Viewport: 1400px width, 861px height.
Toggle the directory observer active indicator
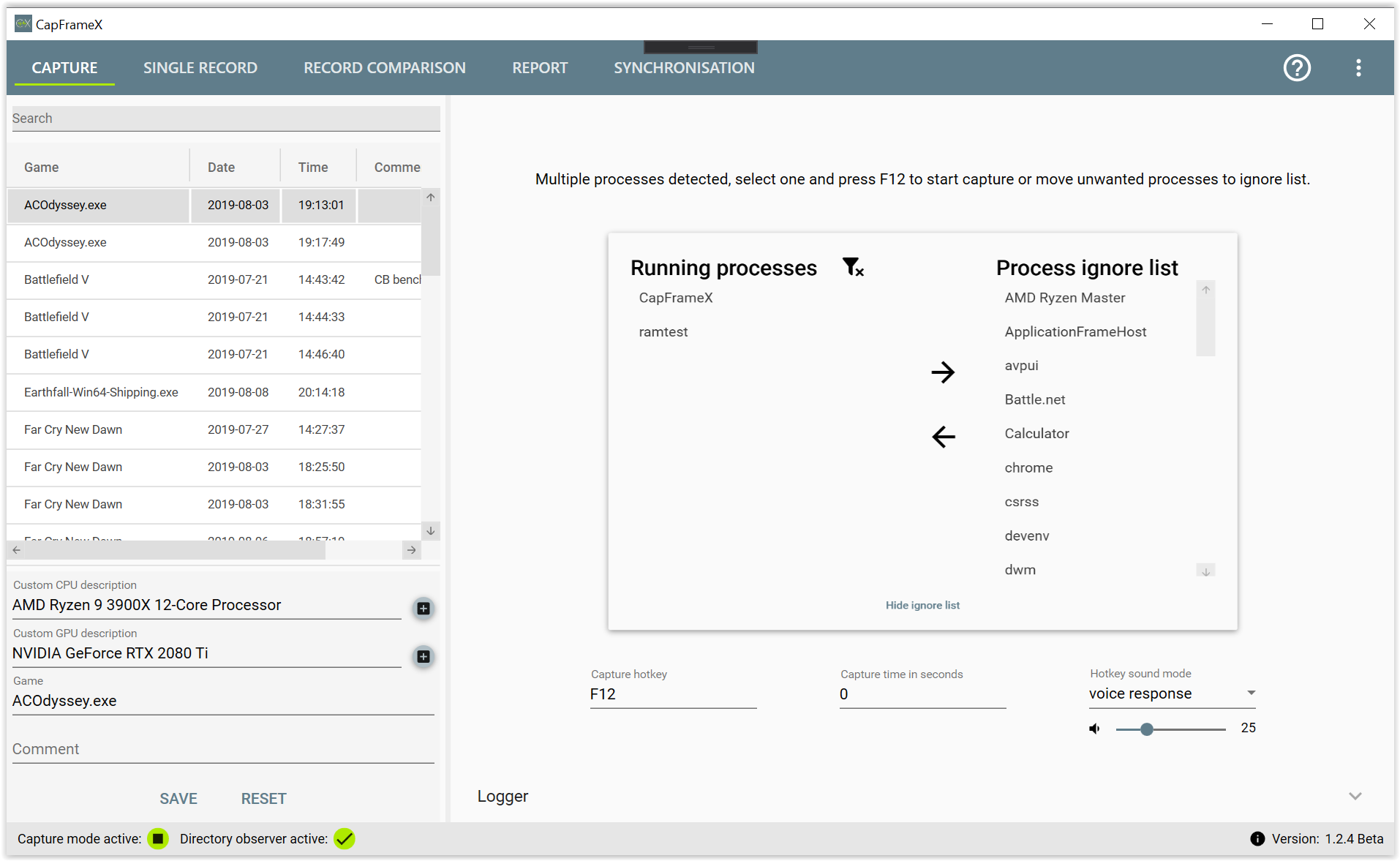(345, 839)
